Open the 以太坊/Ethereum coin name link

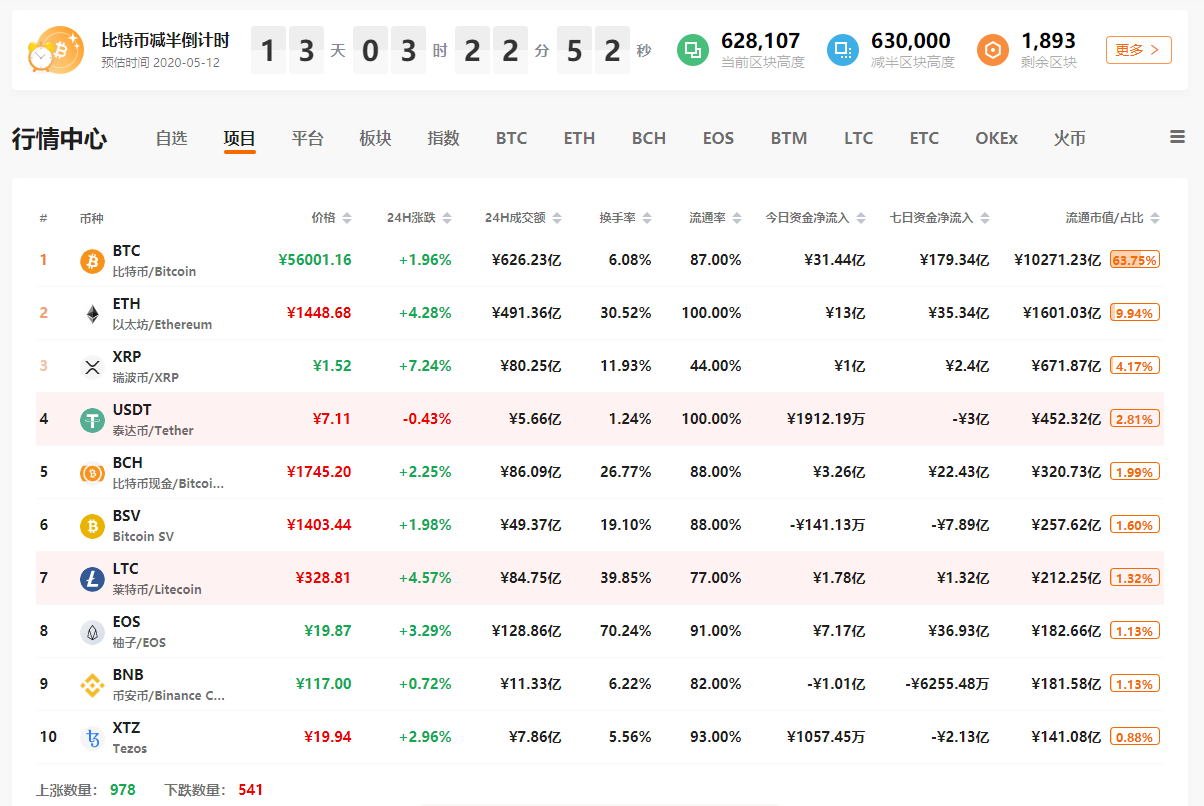pos(162,325)
